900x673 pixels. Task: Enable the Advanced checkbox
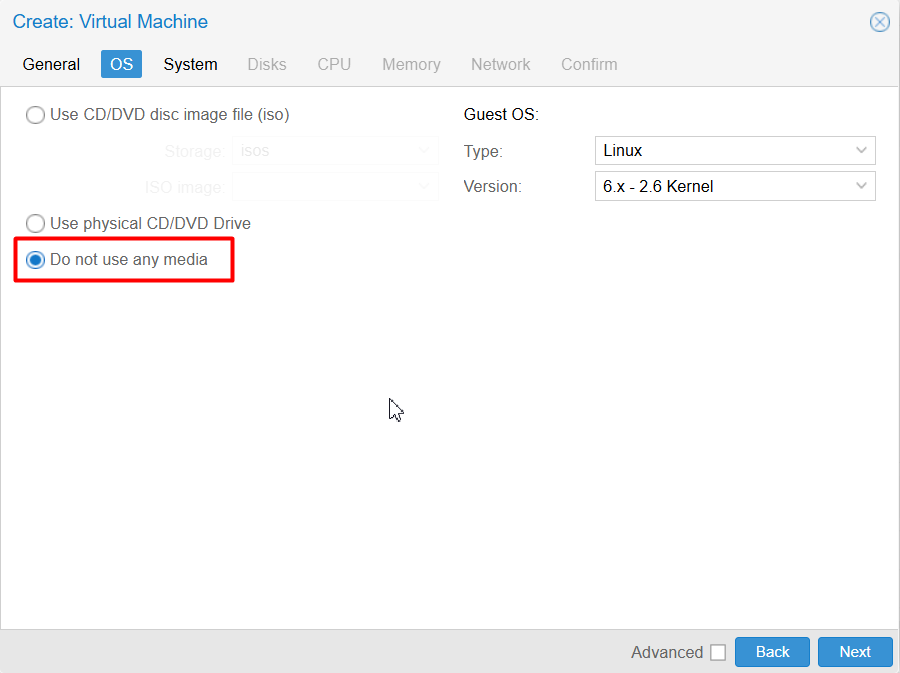pyautogui.click(x=717, y=652)
